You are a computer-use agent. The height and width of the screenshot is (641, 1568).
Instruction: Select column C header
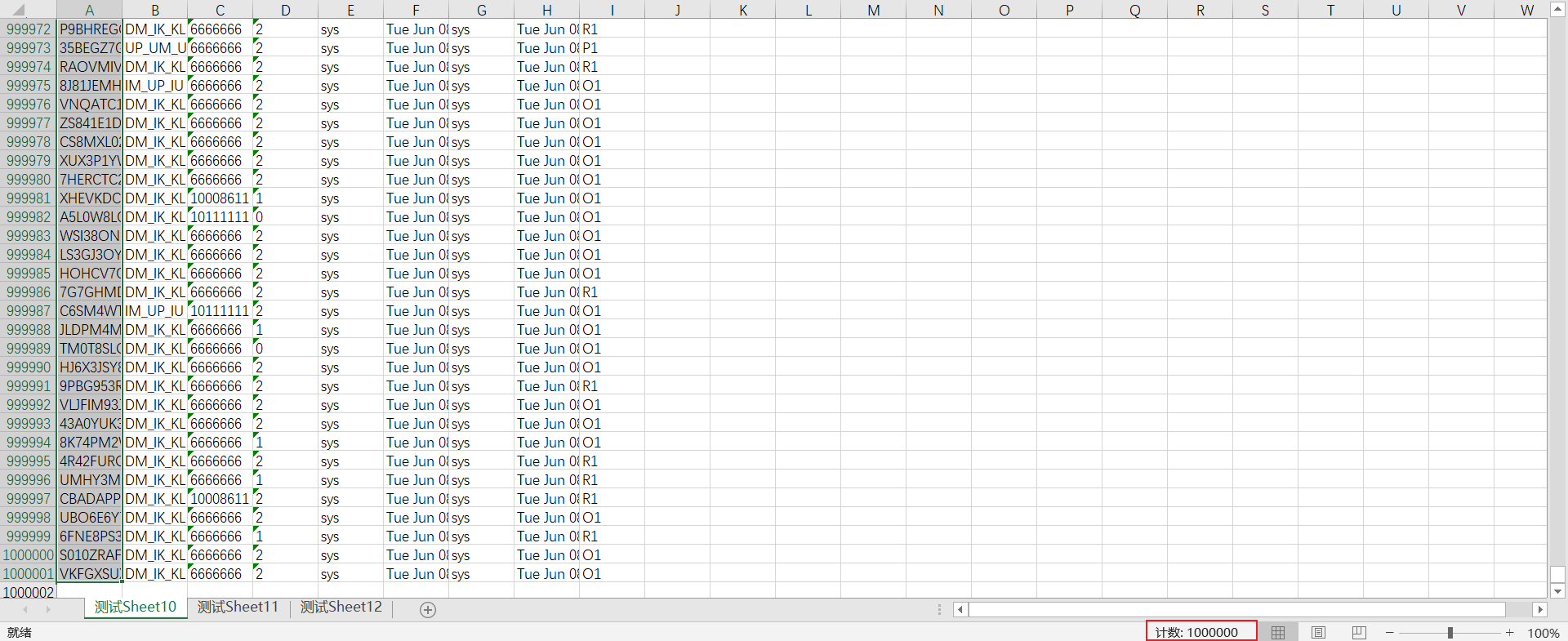pyautogui.click(x=220, y=10)
